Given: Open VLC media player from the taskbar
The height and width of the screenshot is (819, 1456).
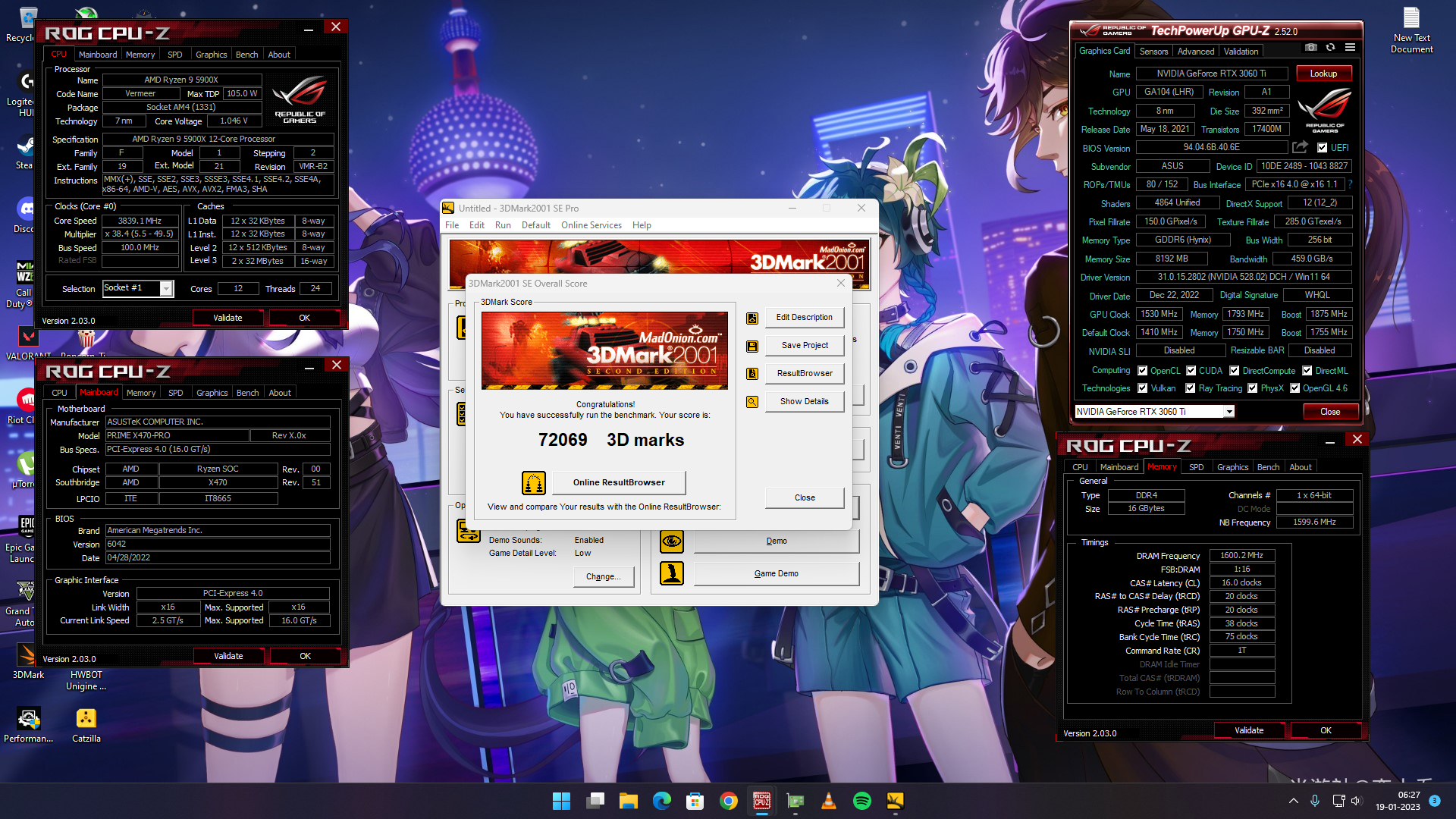Looking at the screenshot, I should point(829,801).
